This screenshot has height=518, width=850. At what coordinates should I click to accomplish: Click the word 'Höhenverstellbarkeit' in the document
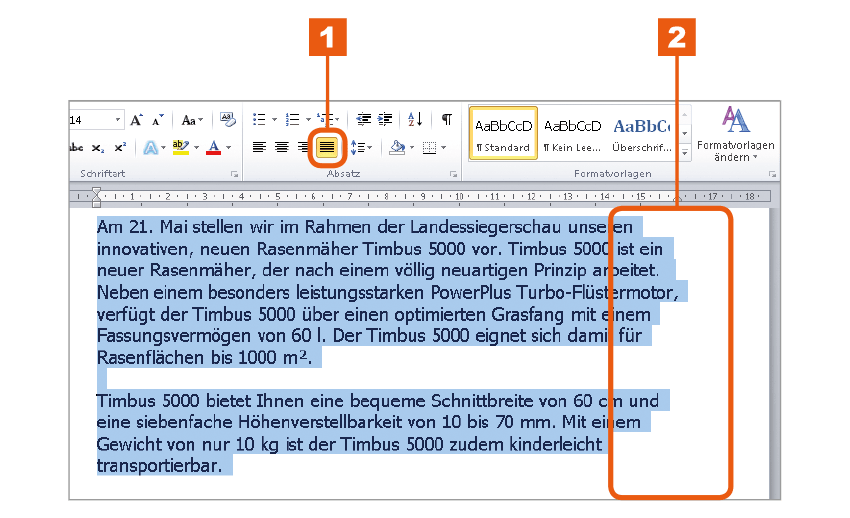(x=320, y=422)
